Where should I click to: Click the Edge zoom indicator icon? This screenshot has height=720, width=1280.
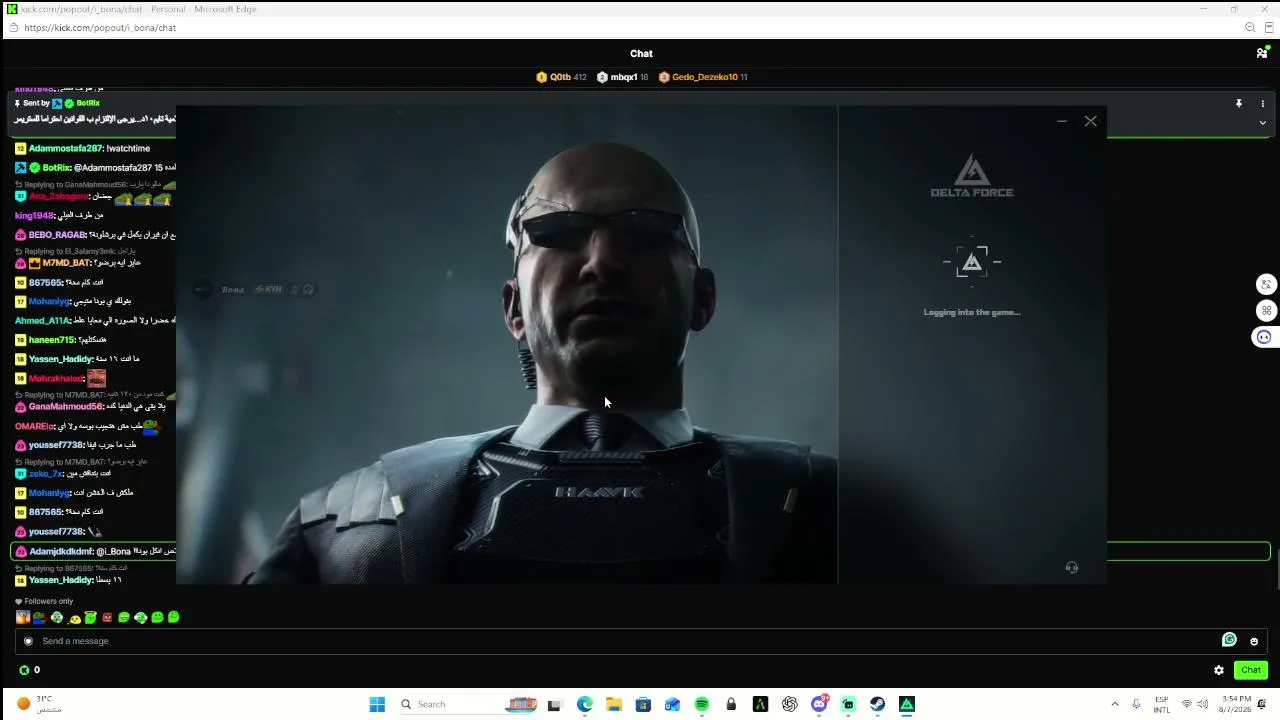(x=1250, y=28)
